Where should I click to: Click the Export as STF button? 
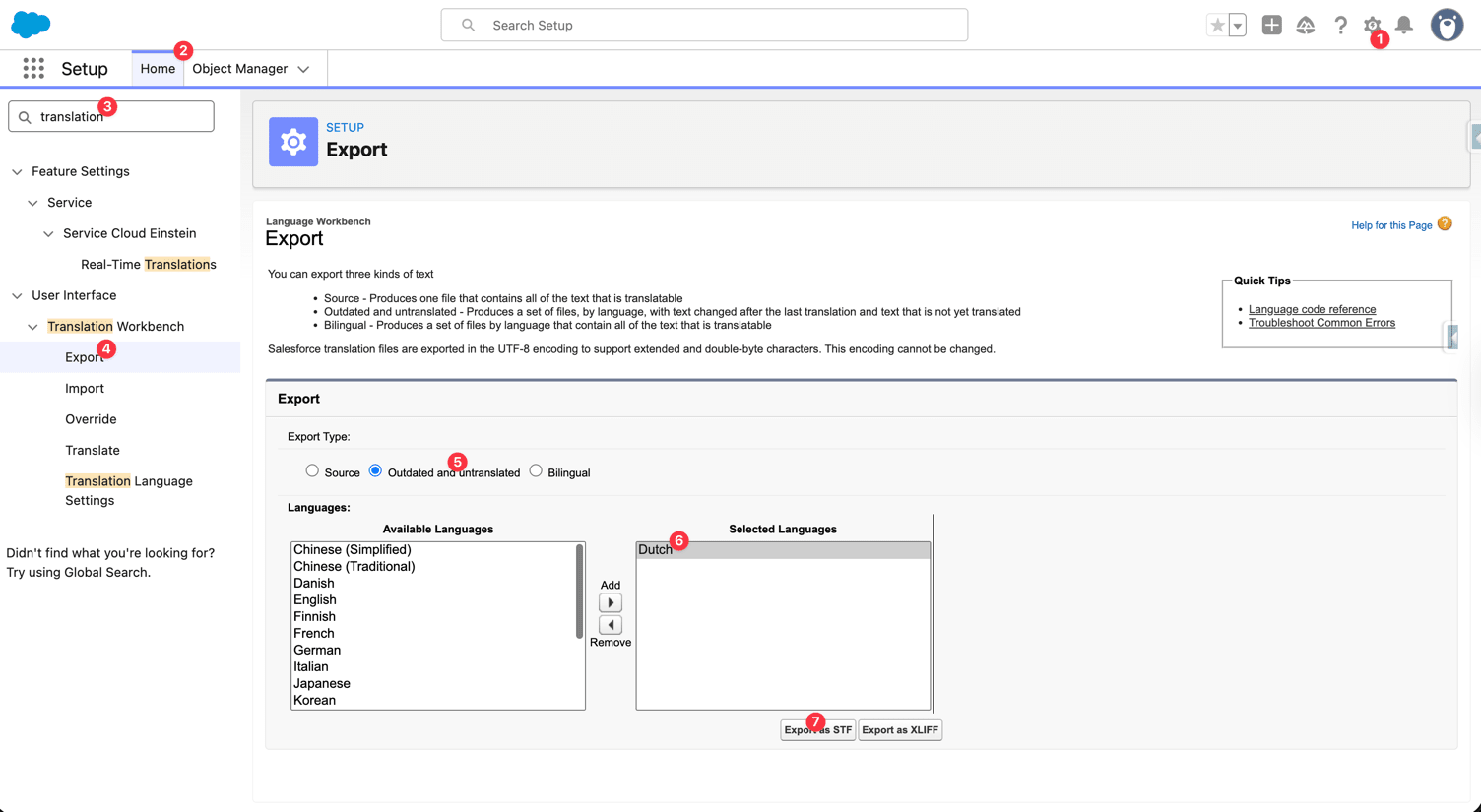pos(817,730)
